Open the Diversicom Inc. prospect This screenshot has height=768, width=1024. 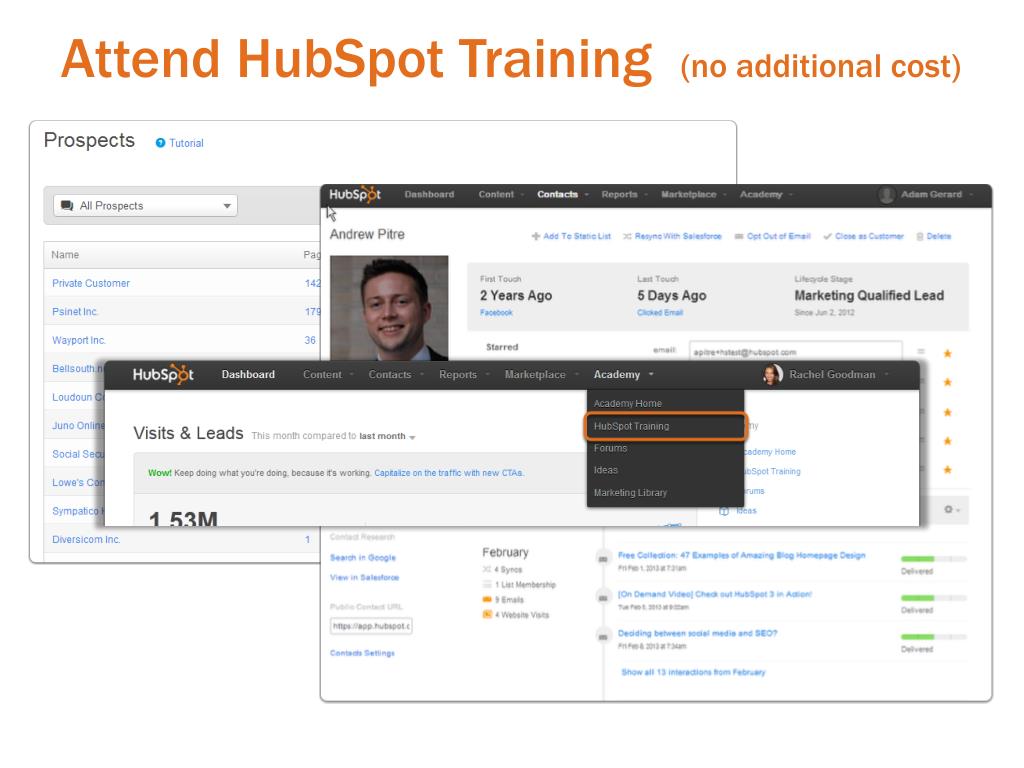coord(86,539)
